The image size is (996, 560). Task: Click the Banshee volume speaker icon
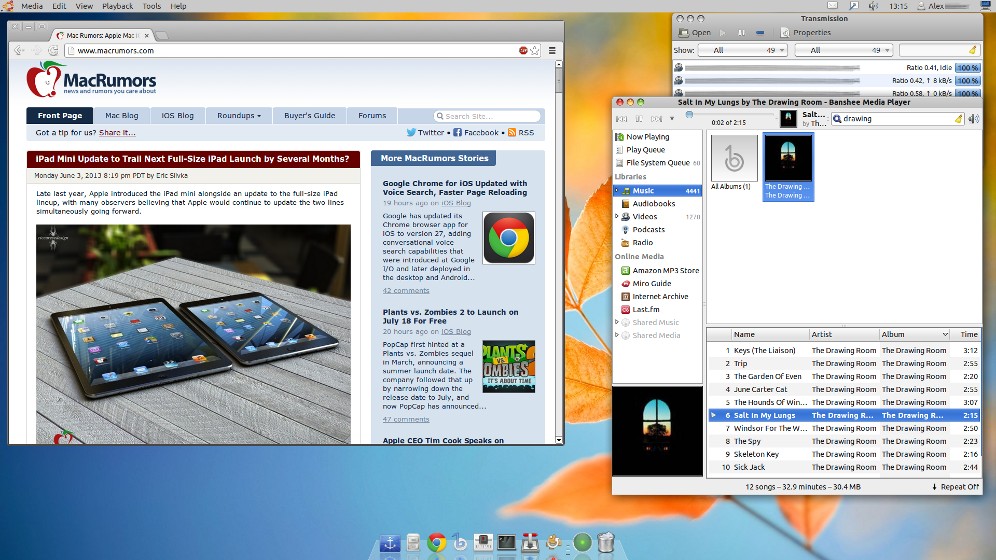tap(974, 119)
